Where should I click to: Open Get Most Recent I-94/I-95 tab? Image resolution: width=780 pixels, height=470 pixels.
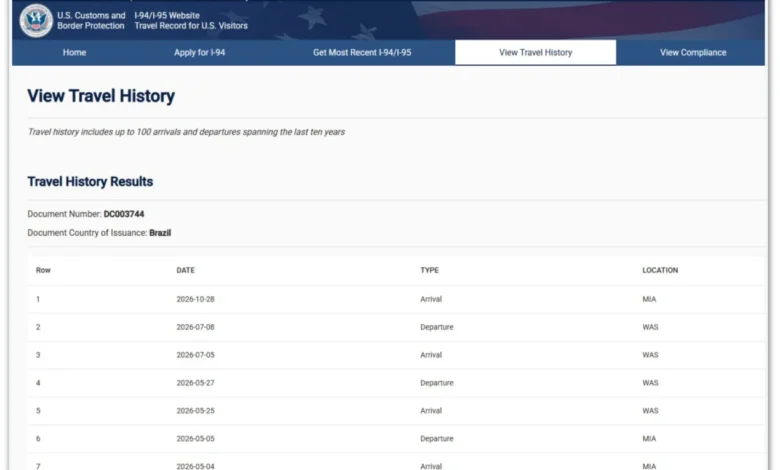[362, 52]
